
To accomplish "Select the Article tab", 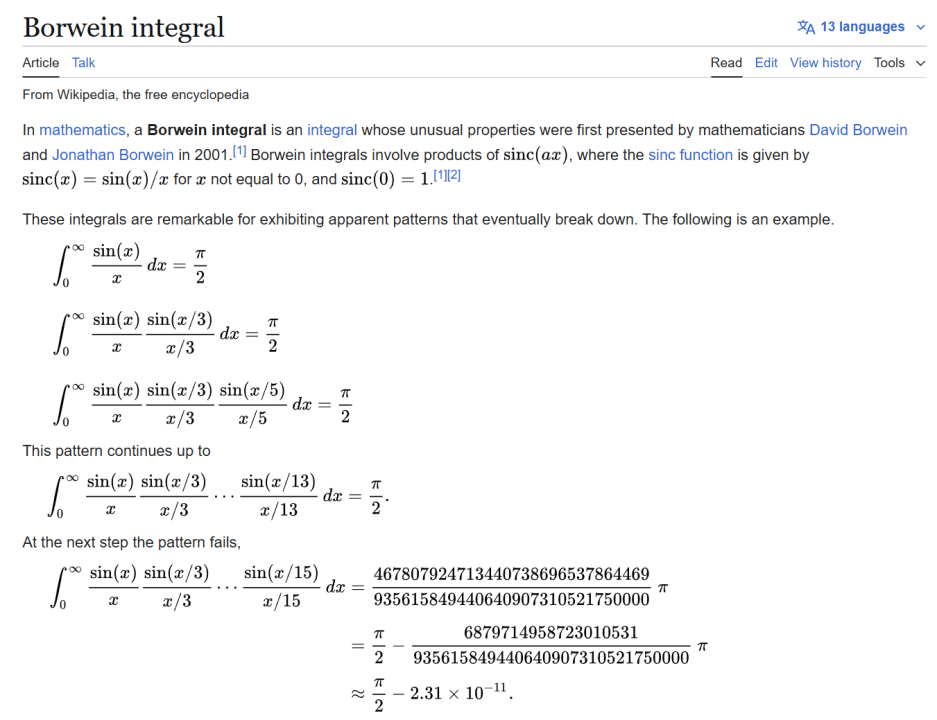I will point(41,63).
